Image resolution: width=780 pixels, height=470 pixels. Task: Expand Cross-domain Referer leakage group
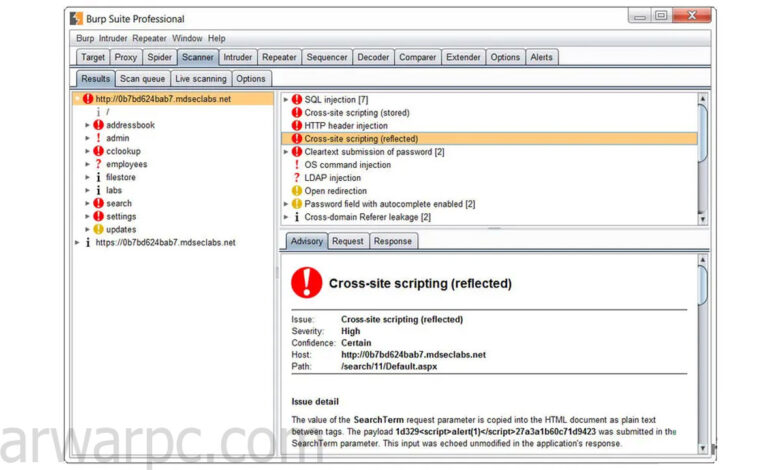tap(286, 217)
